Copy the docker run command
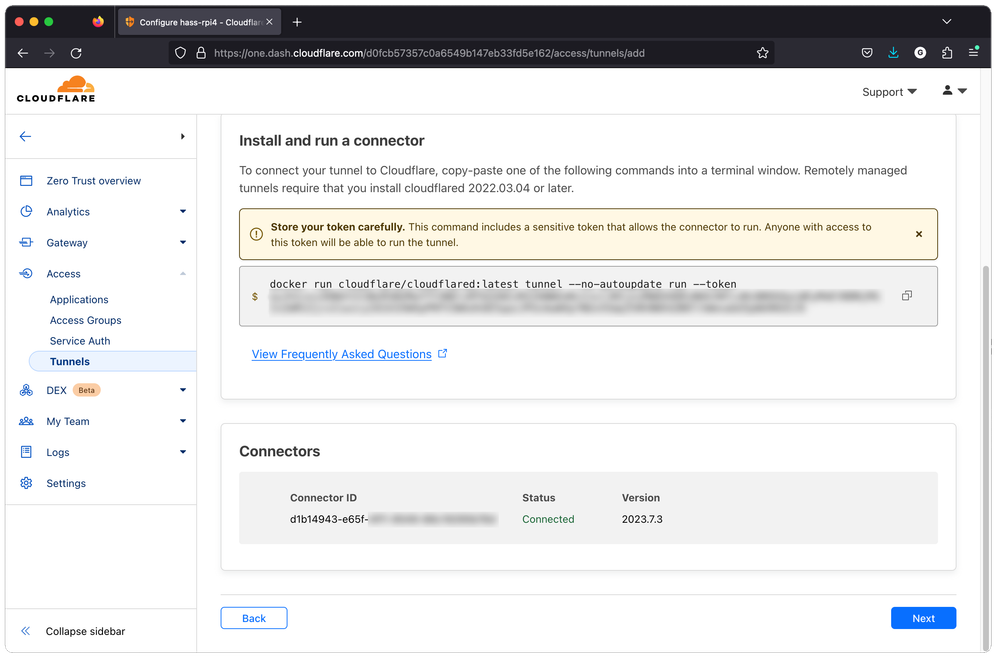1000x661 pixels. (x=907, y=296)
